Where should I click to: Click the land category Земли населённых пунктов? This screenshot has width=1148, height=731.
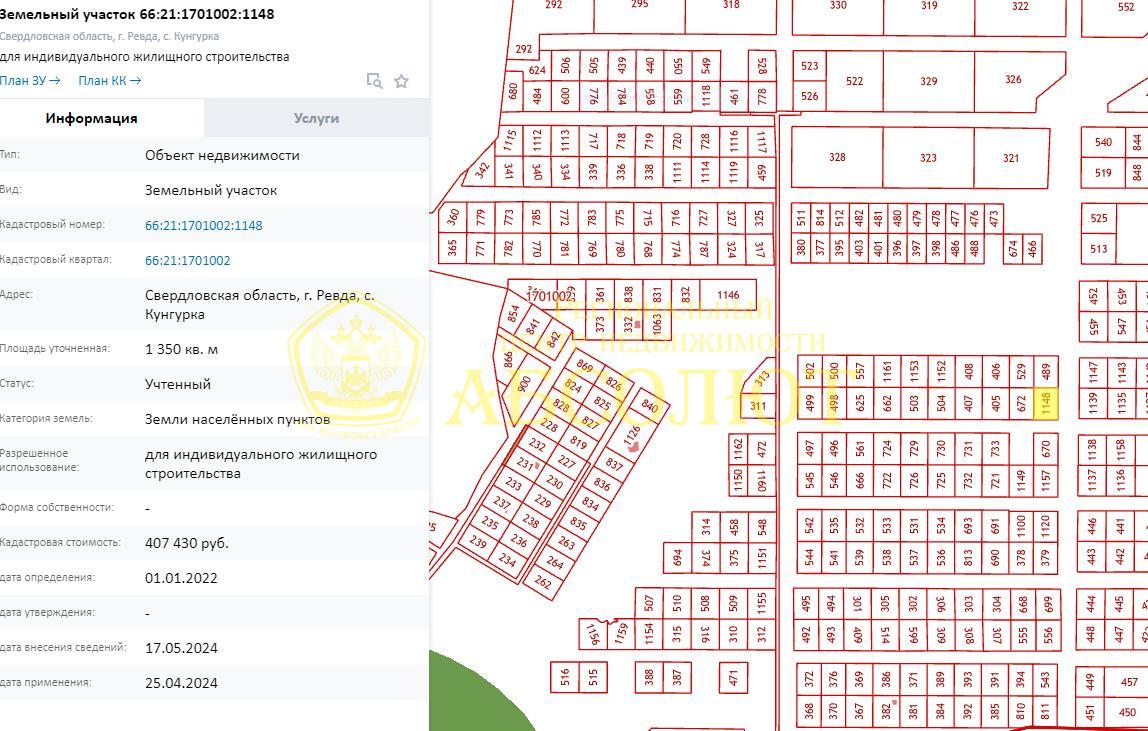click(237, 419)
